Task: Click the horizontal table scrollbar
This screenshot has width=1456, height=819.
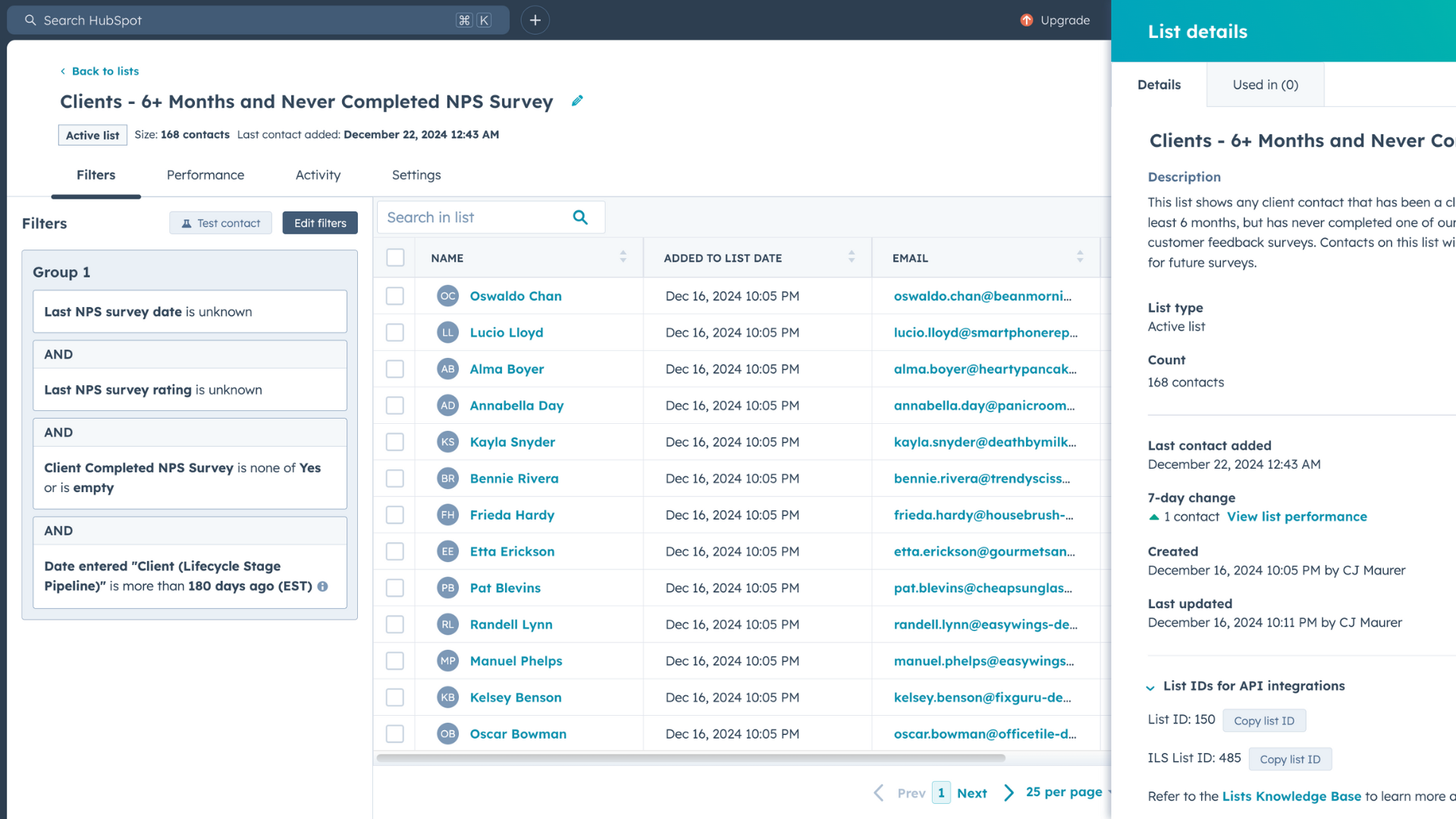Action: click(690, 758)
